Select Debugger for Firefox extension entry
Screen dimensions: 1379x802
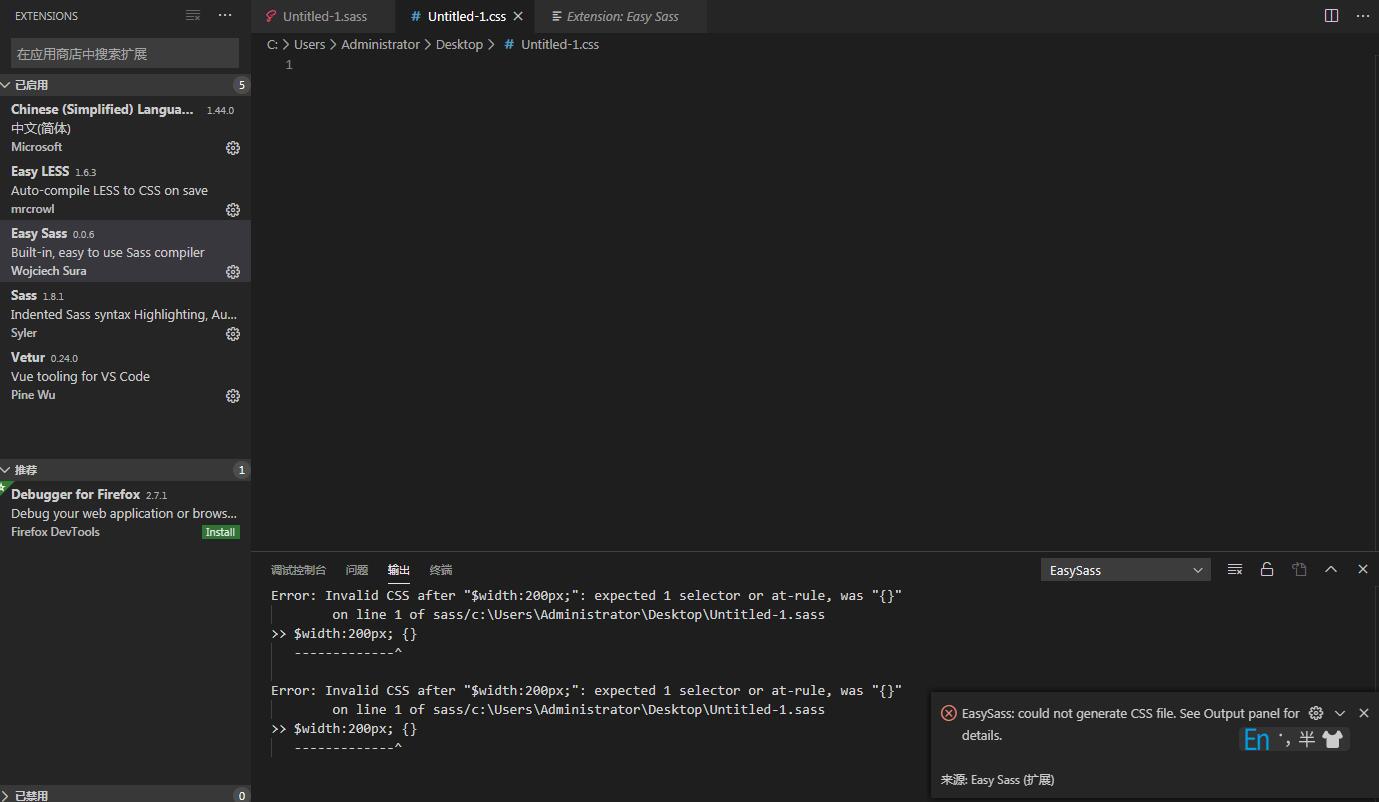(125, 513)
